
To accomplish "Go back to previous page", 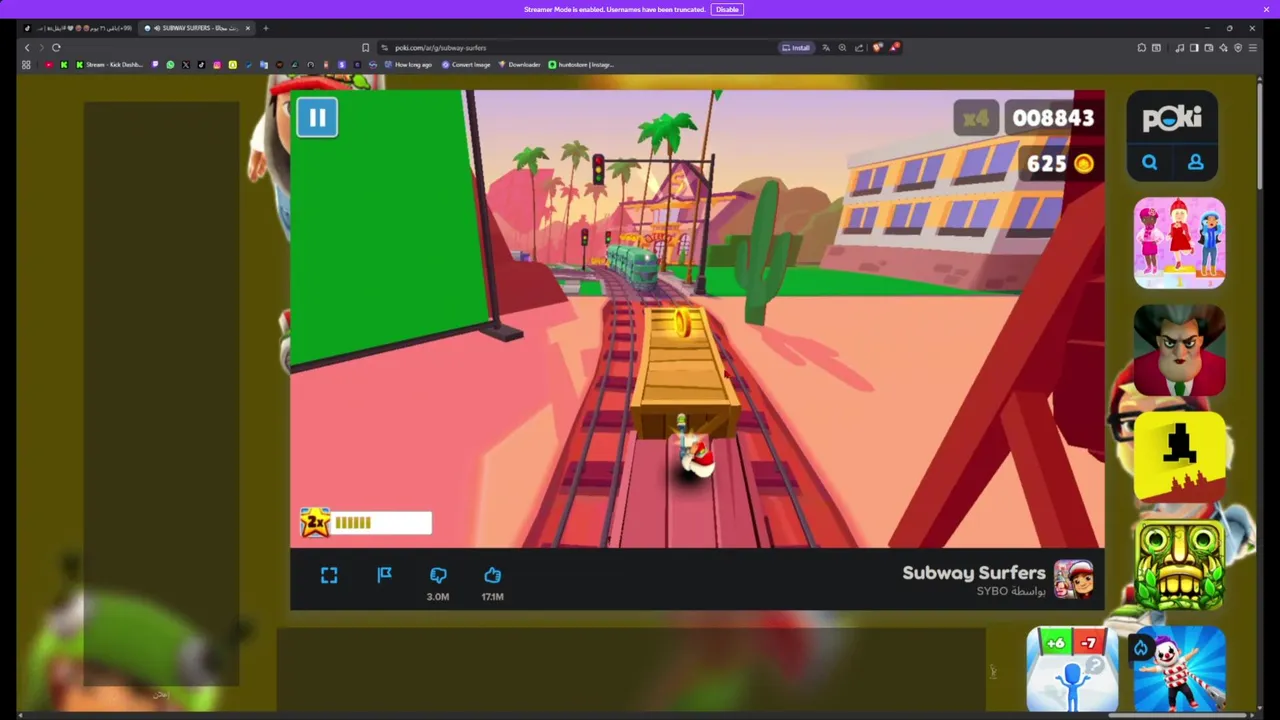I will (x=27, y=47).
